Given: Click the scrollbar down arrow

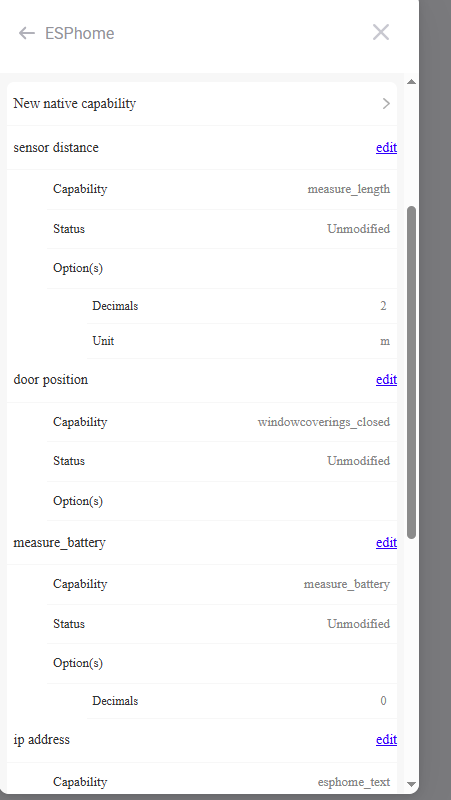Looking at the screenshot, I should pyautogui.click(x=412, y=784).
